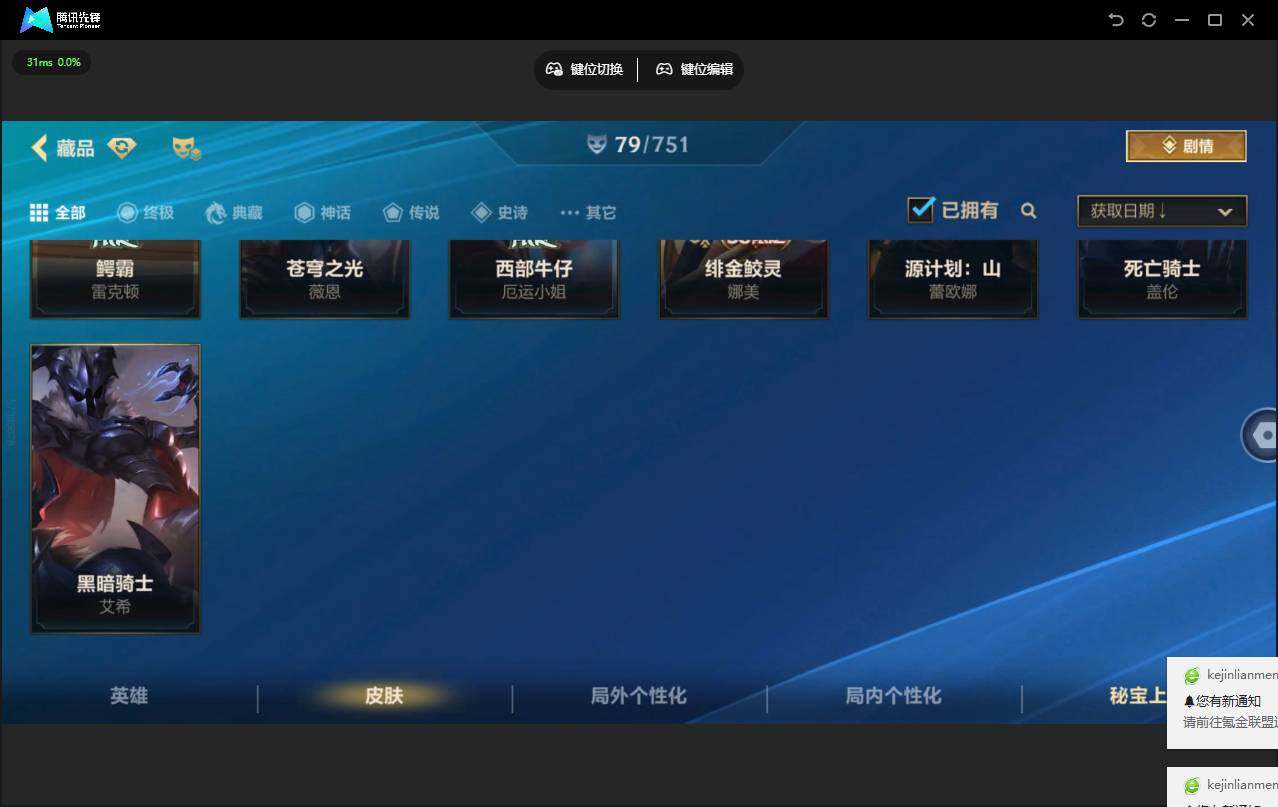Open the 您有新通知 notification popup
The width and height of the screenshot is (1278, 807).
1222,702
